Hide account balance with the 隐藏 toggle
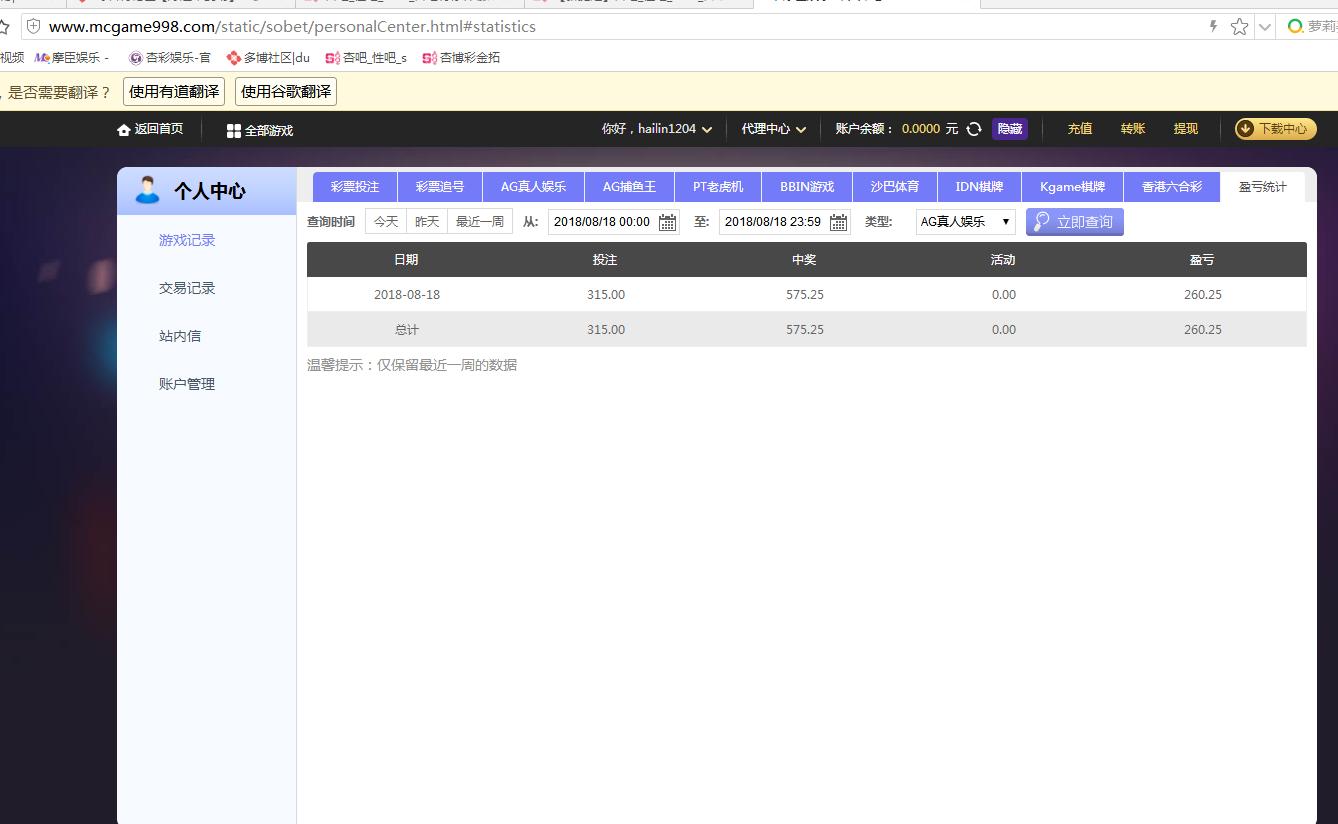Image resolution: width=1338 pixels, height=824 pixels. [1009, 128]
